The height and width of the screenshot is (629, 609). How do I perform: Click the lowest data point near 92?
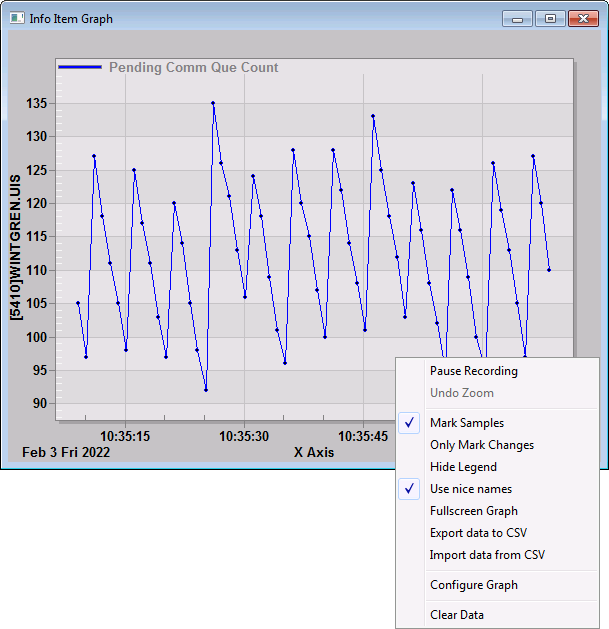pos(206,390)
